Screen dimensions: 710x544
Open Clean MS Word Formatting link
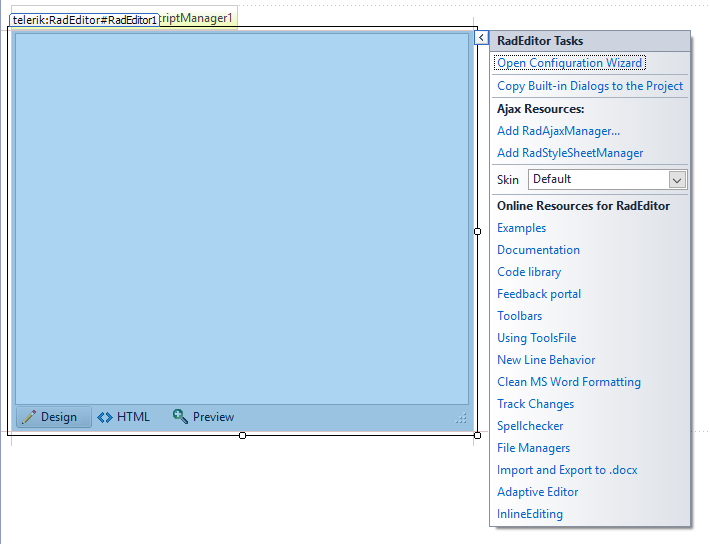pos(569,382)
